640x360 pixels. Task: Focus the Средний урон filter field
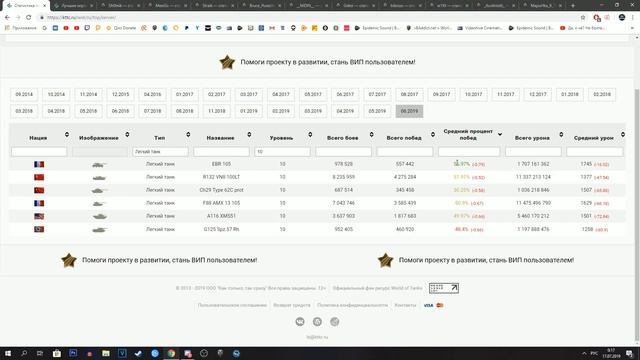[595, 152]
